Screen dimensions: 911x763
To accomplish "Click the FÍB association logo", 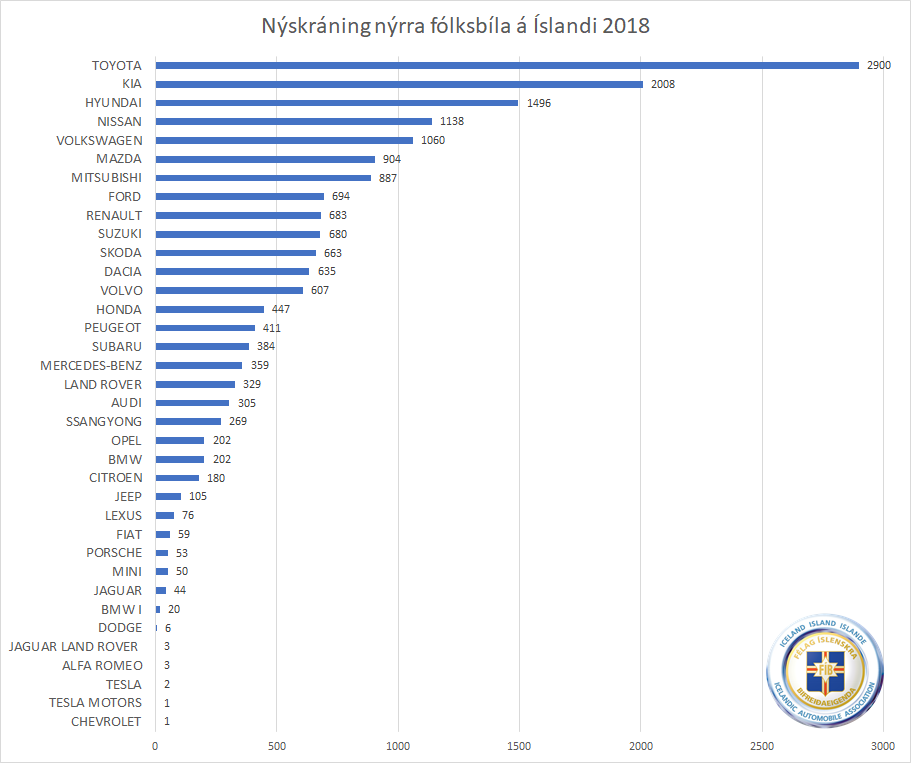I will pyautogui.click(x=825, y=671).
